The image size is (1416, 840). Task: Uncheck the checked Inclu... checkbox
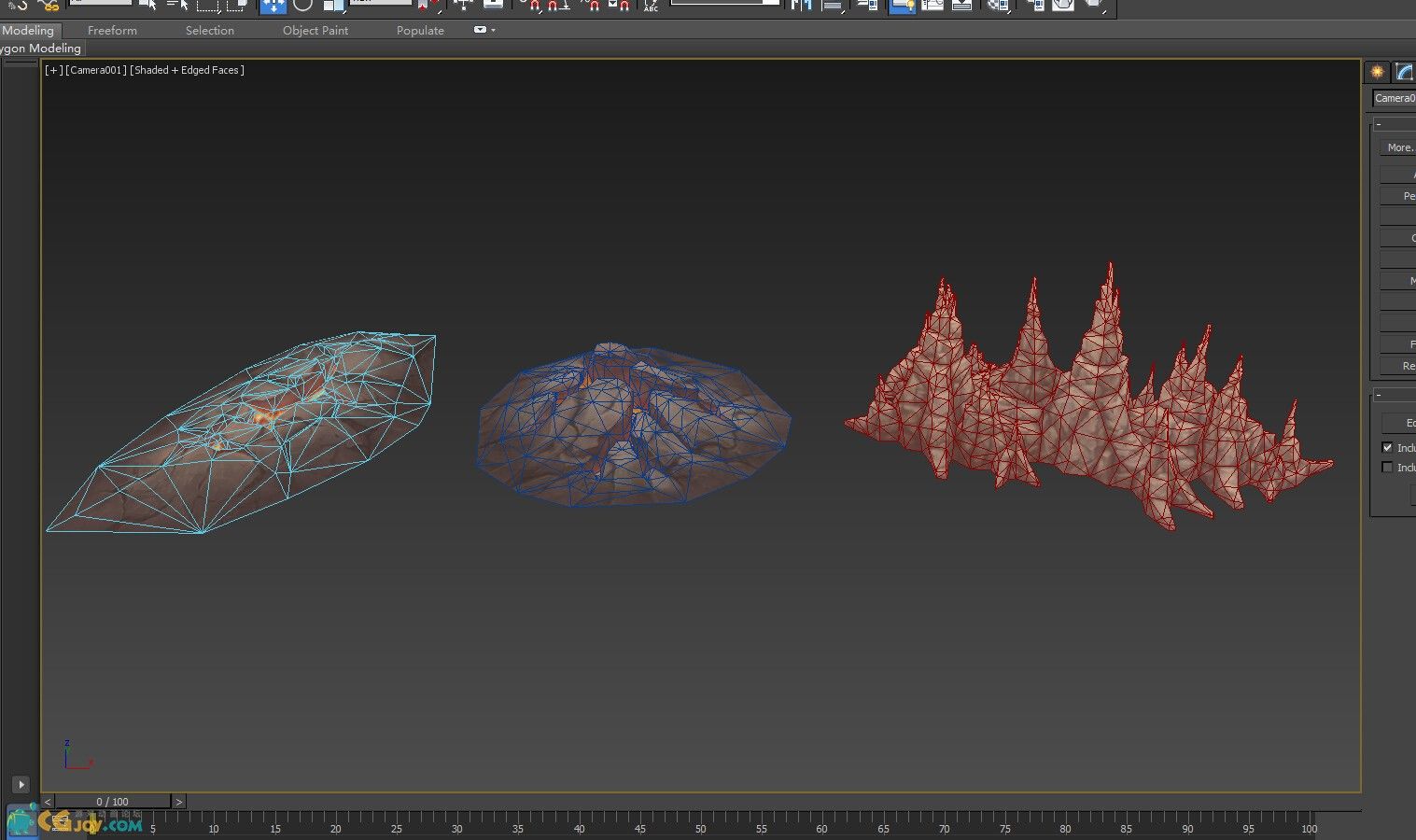click(1387, 448)
